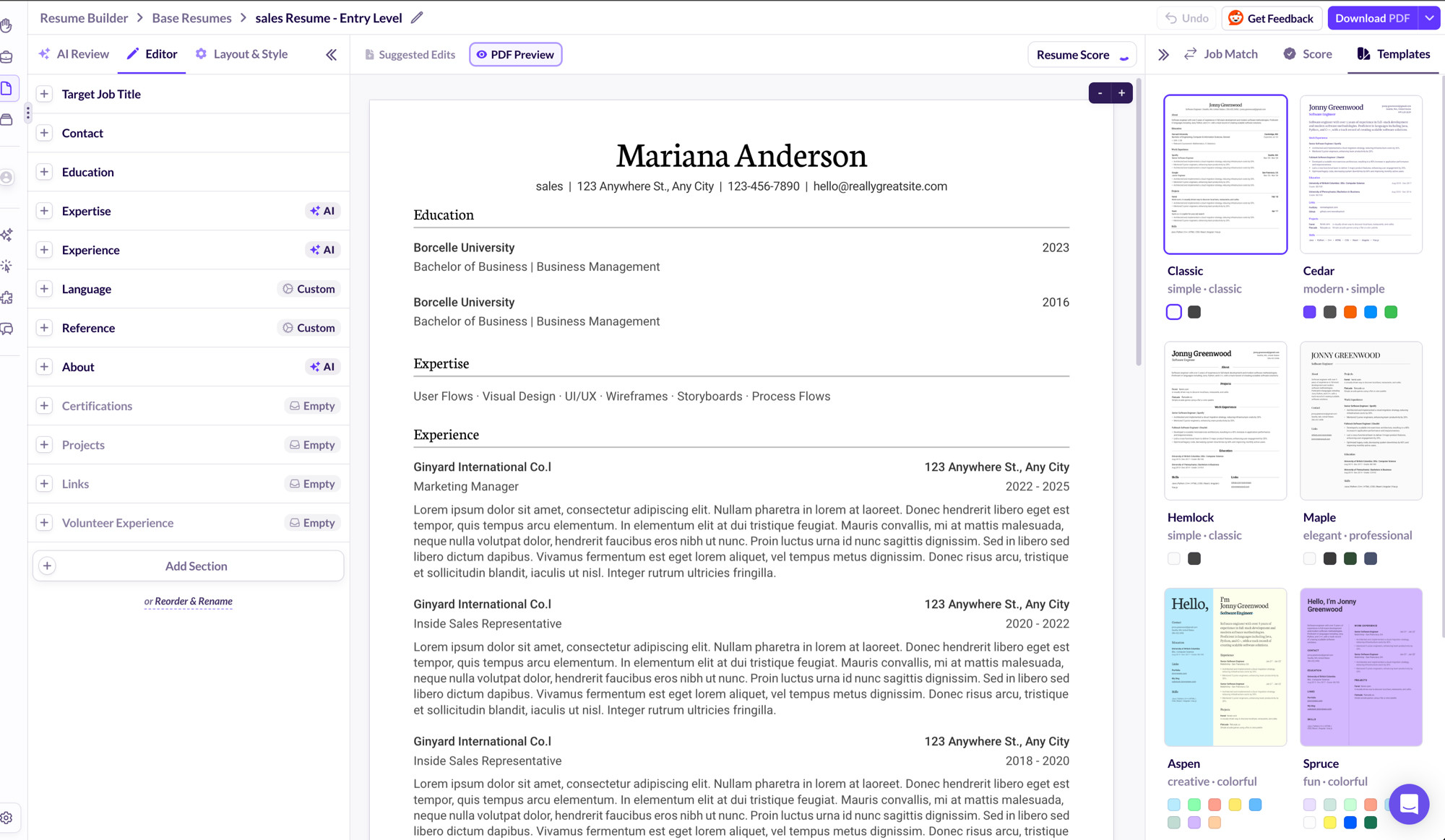Switch to PDF Preview view
Image resolution: width=1445 pixels, height=840 pixels.
click(x=516, y=54)
